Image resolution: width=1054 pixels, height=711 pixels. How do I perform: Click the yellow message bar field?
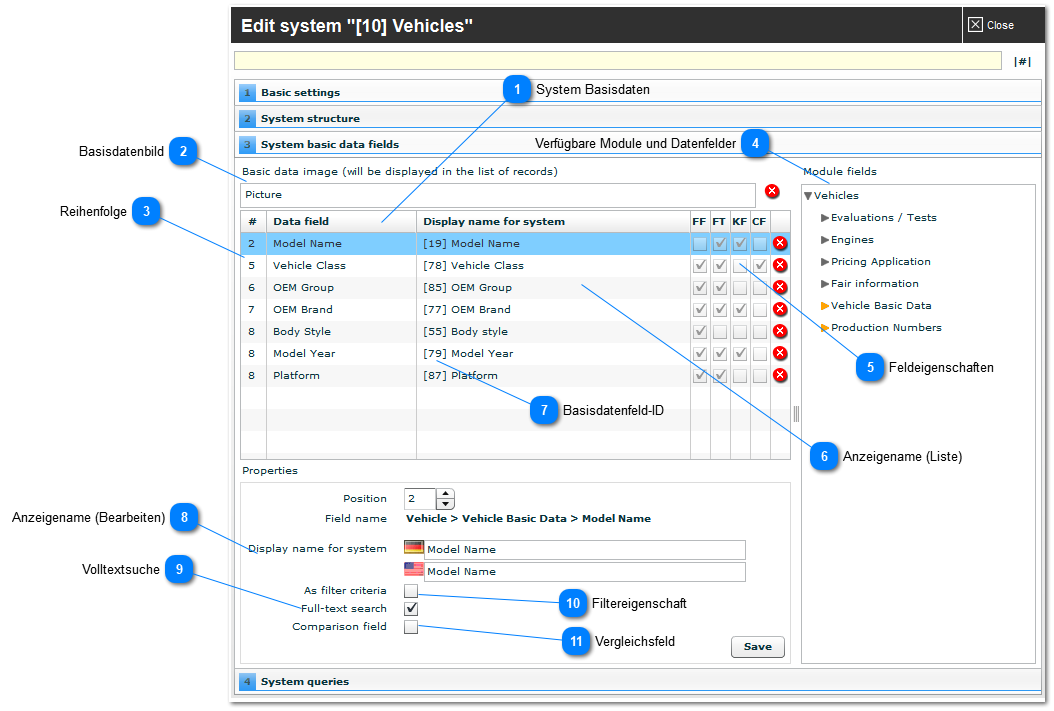[618, 60]
